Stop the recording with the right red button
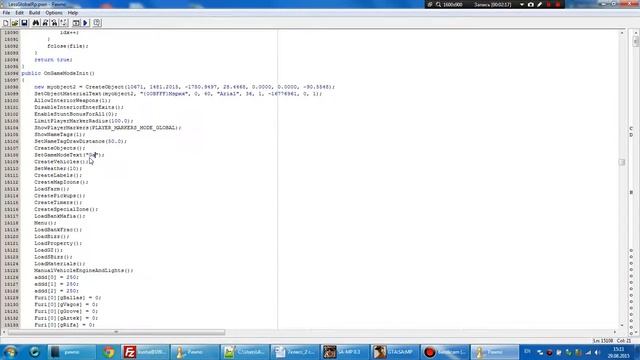Screen dimensions: 640x360 tap(558, 4)
